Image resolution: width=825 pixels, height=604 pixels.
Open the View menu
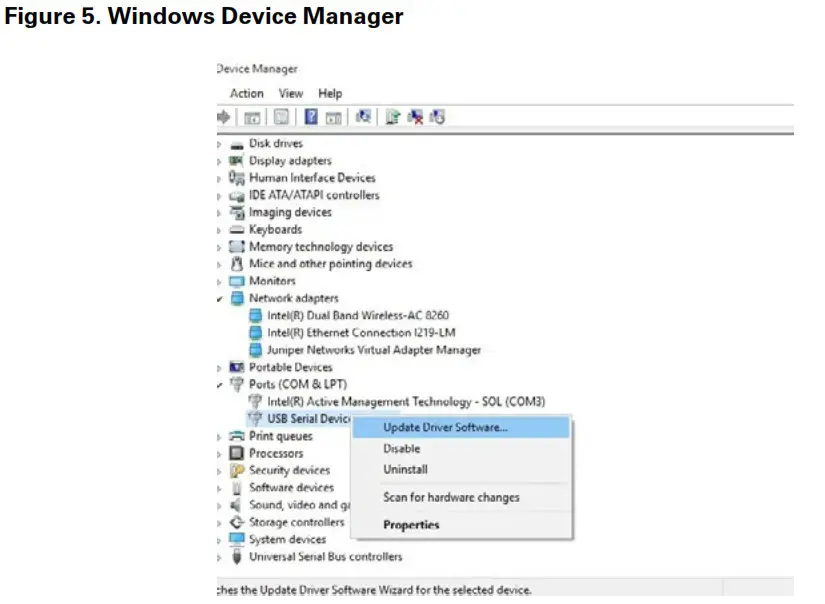[x=290, y=94]
